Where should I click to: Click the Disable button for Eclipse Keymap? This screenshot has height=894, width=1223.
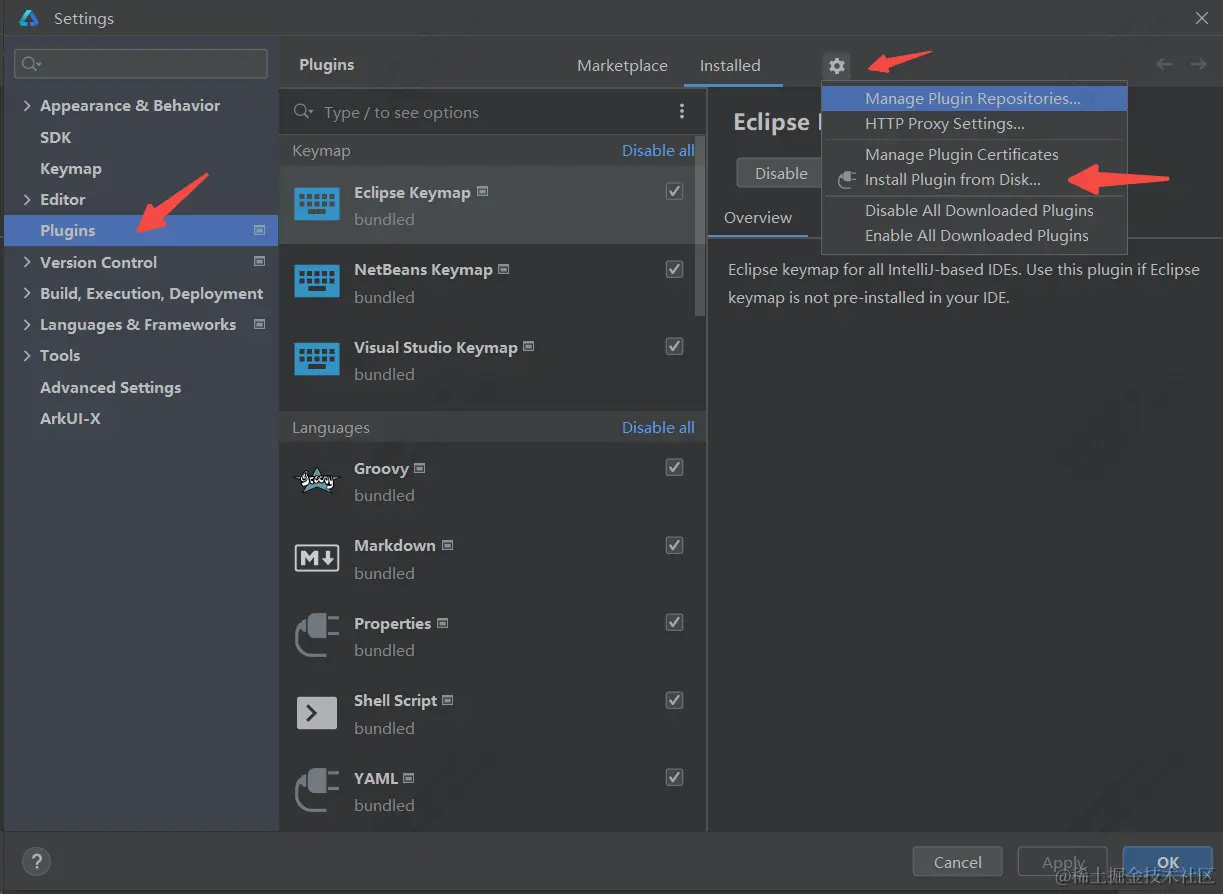[779, 173]
